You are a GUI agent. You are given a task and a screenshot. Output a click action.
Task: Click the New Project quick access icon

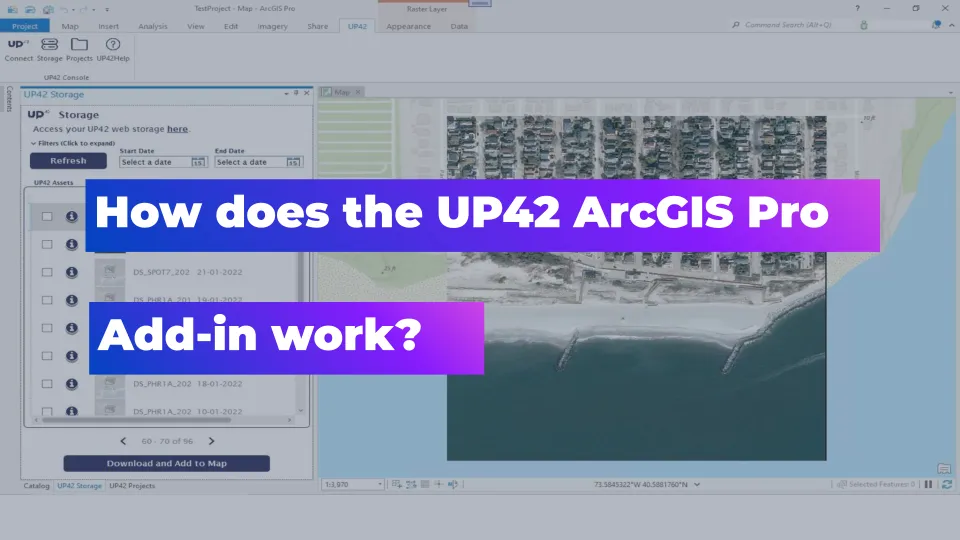[12, 9]
